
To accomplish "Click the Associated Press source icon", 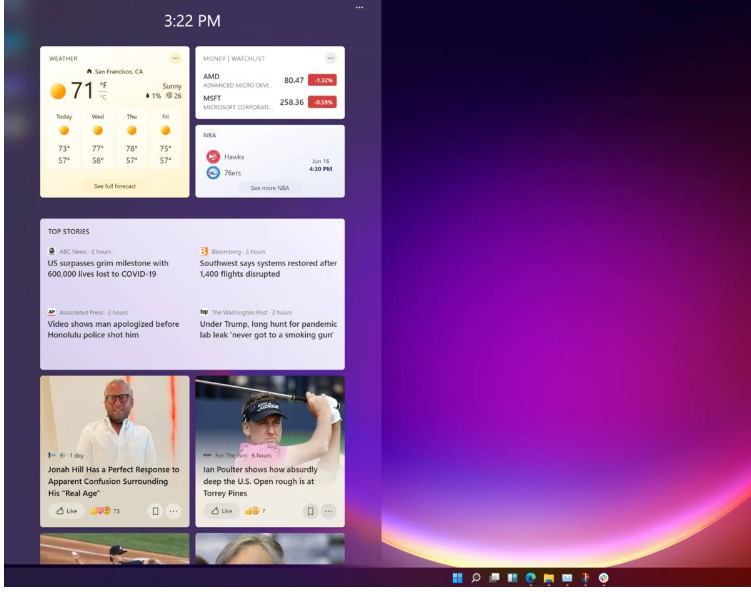I will click(52, 312).
